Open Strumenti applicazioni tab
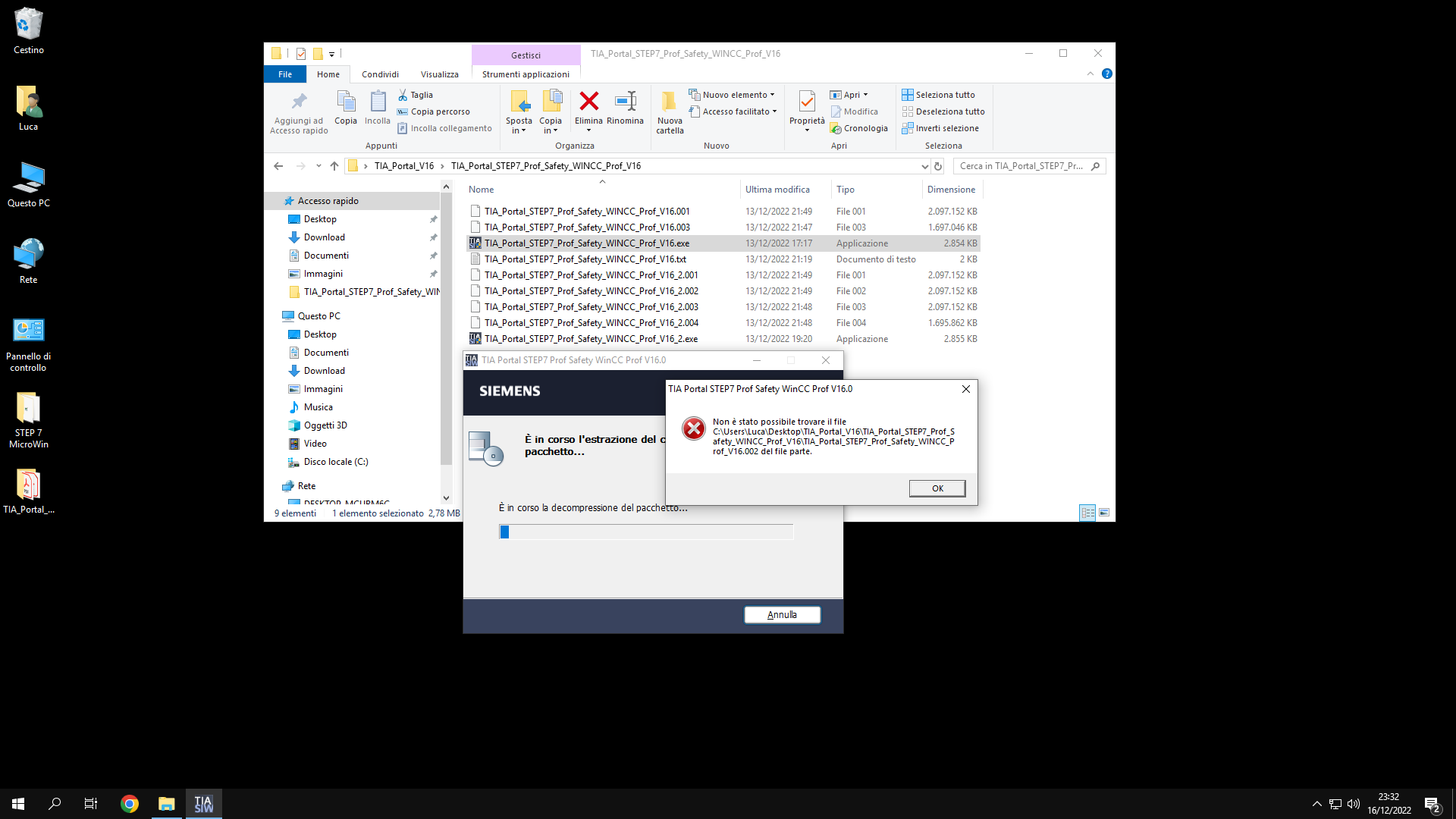 (526, 74)
